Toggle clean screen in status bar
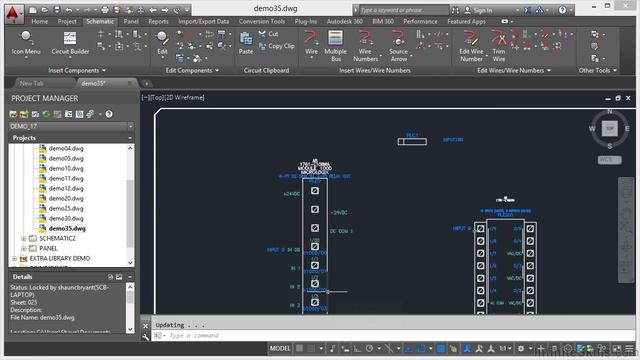The width and height of the screenshot is (640, 360). pos(617,349)
